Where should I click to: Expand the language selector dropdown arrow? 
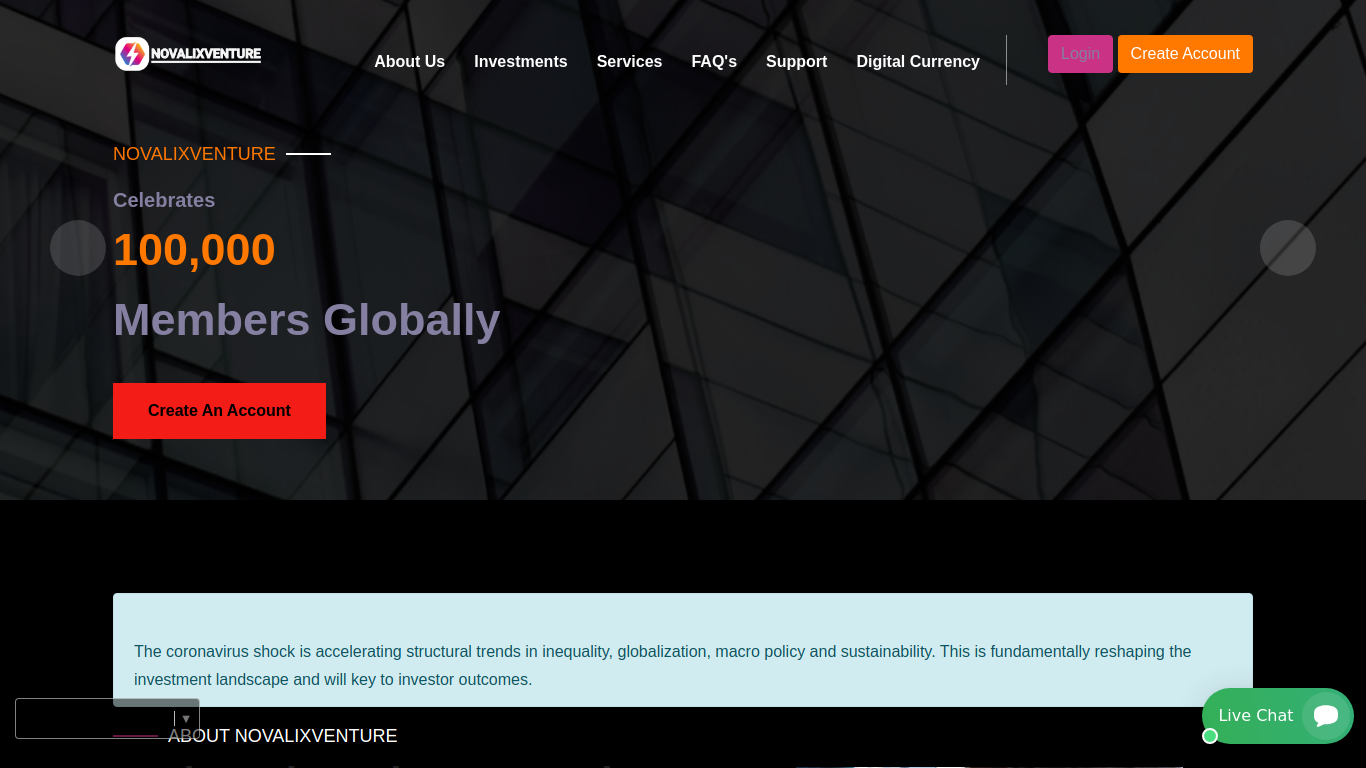(x=186, y=718)
